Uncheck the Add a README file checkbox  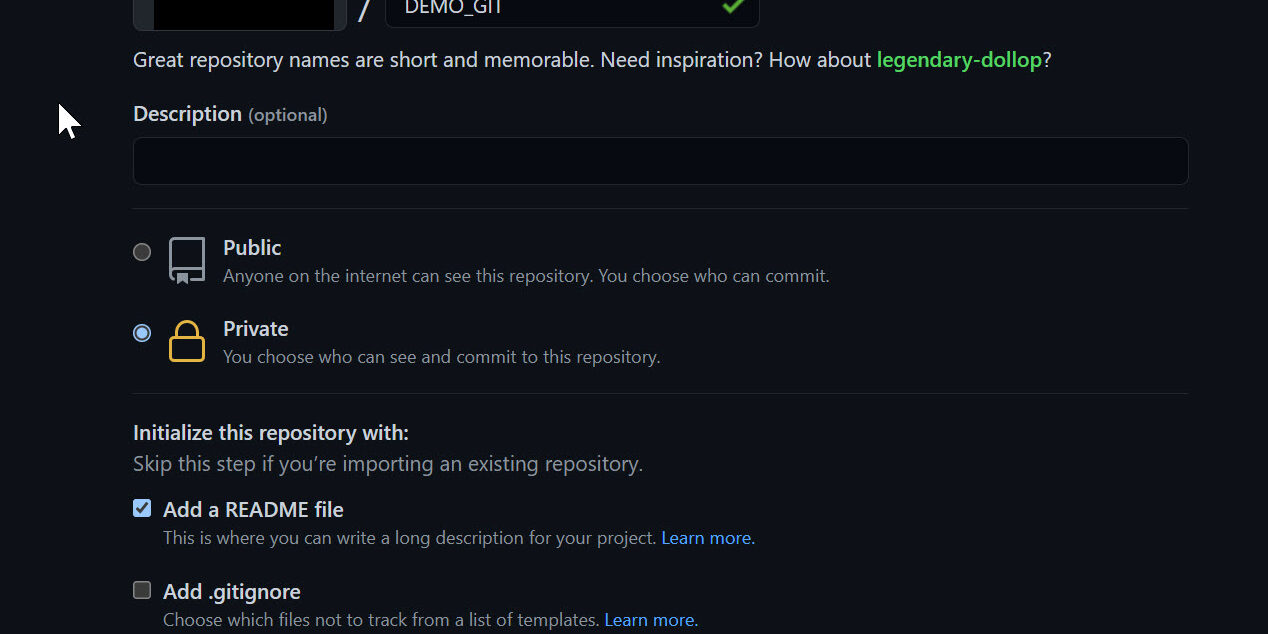(x=142, y=508)
